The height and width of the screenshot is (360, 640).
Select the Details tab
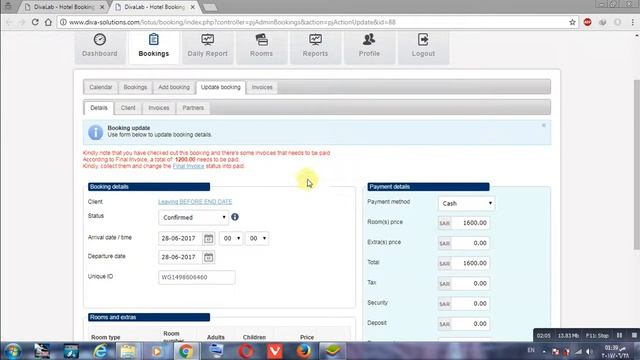99,108
